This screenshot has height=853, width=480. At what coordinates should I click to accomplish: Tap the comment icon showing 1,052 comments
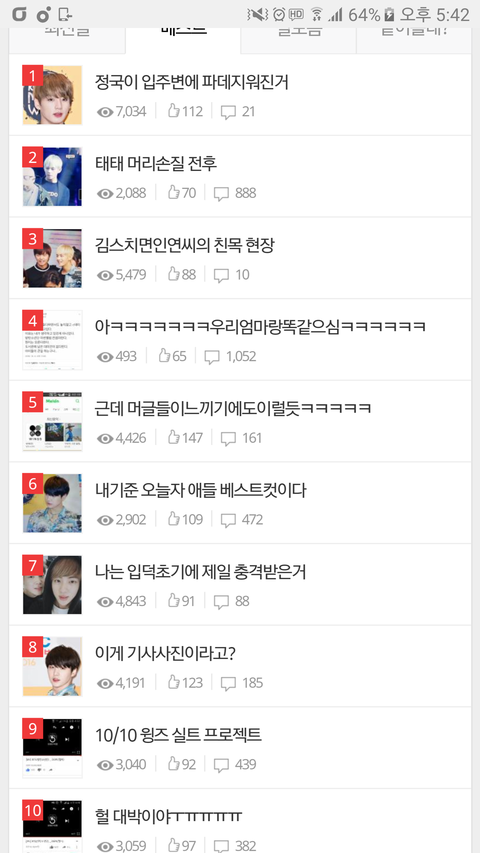(212, 357)
